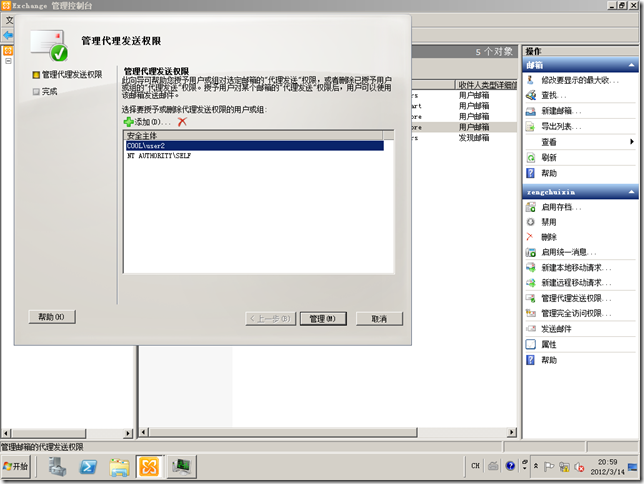The height and width of the screenshot is (484, 644).
Task: Click the 刷新 refresh icon
Action: [530, 158]
